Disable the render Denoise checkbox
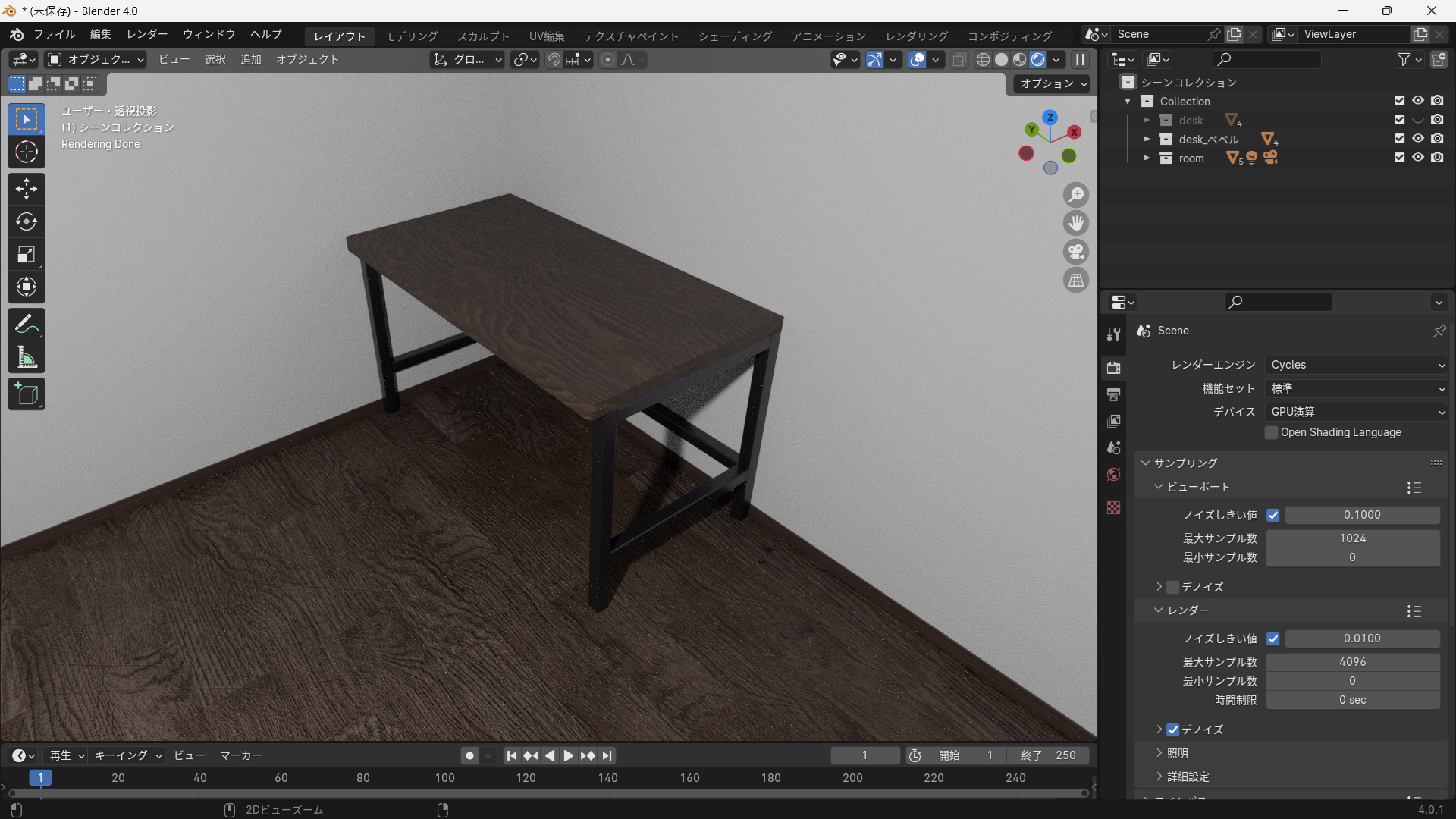The height and width of the screenshot is (819, 1456). 1173,730
